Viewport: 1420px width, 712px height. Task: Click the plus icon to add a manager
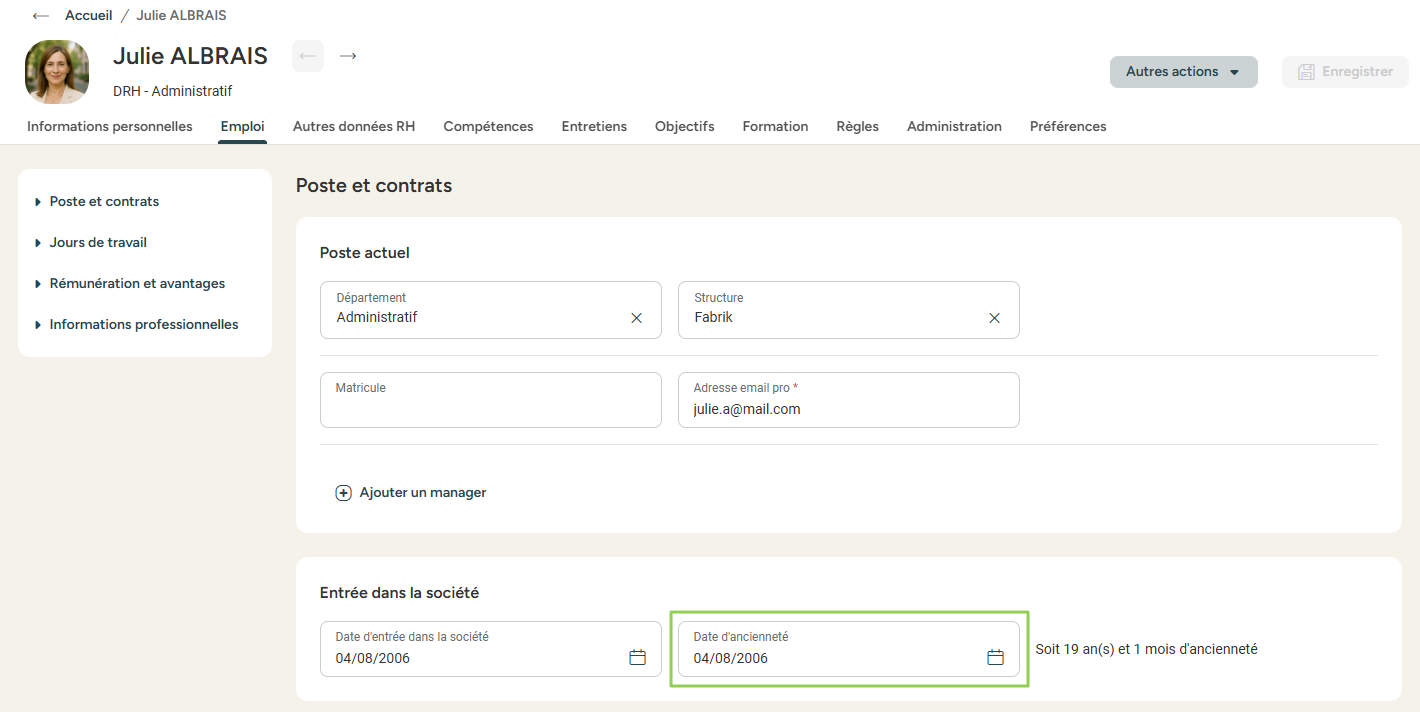(x=343, y=493)
